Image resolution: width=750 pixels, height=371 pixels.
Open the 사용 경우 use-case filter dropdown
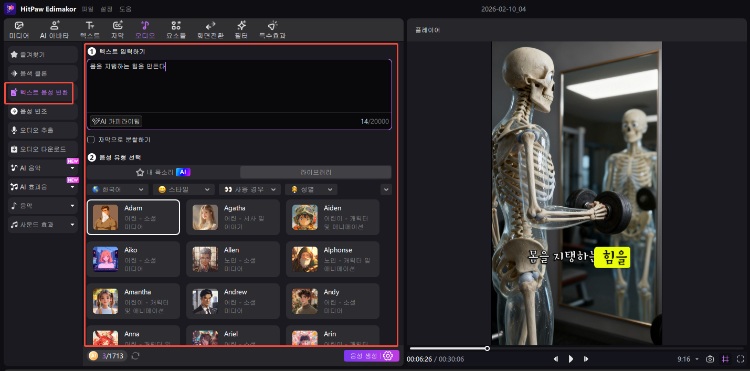click(250, 189)
